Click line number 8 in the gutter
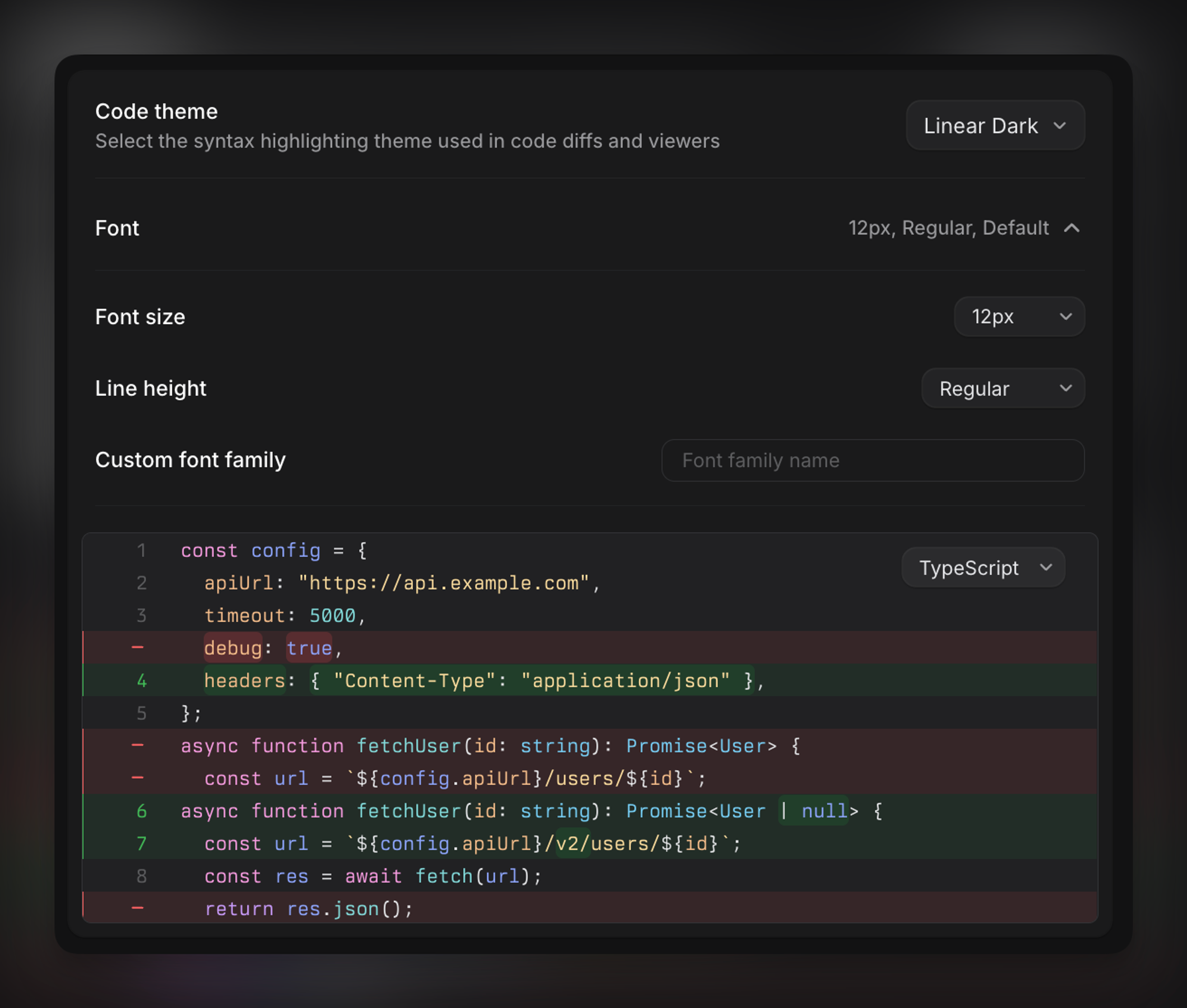The width and height of the screenshot is (1187, 1008). pyautogui.click(x=142, y=876)
